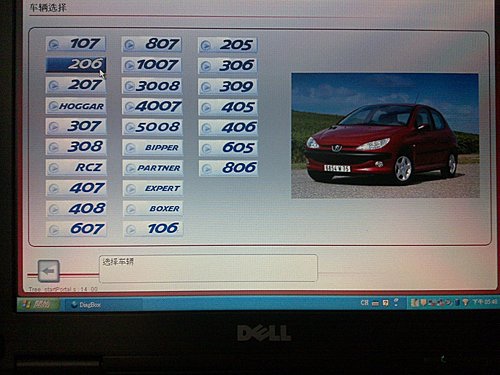This screenshot has width=500, height=375.
Task: Select the EXPERT van button
Action: 153,189
